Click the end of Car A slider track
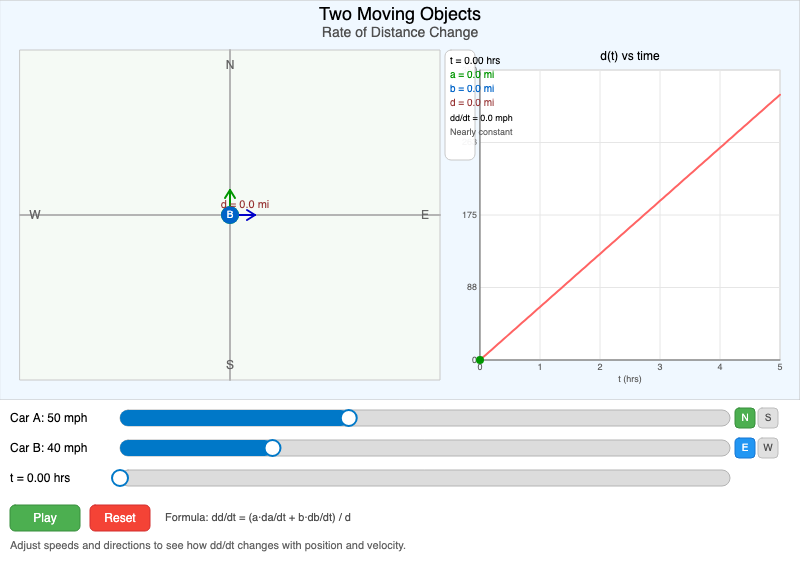Viewport: 800px width, 582px height. [727, 418]
